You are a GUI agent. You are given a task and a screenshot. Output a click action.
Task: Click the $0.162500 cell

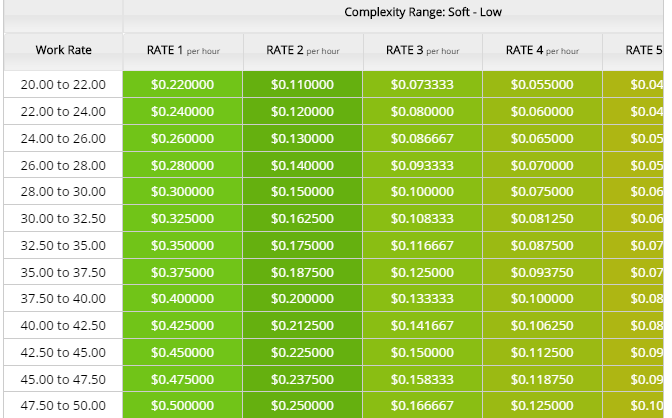pos(303,219)
